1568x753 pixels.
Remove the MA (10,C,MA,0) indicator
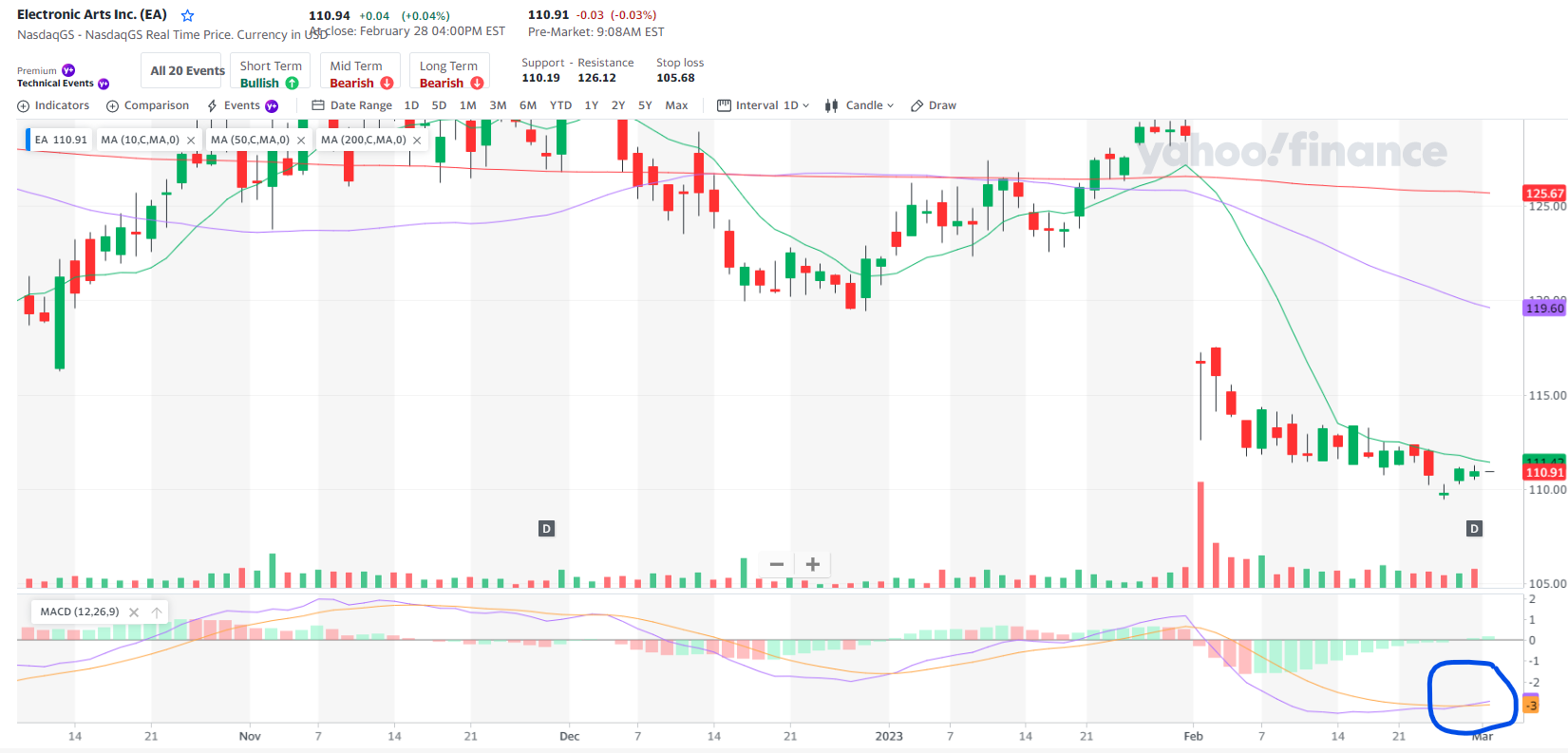[191, 141]
